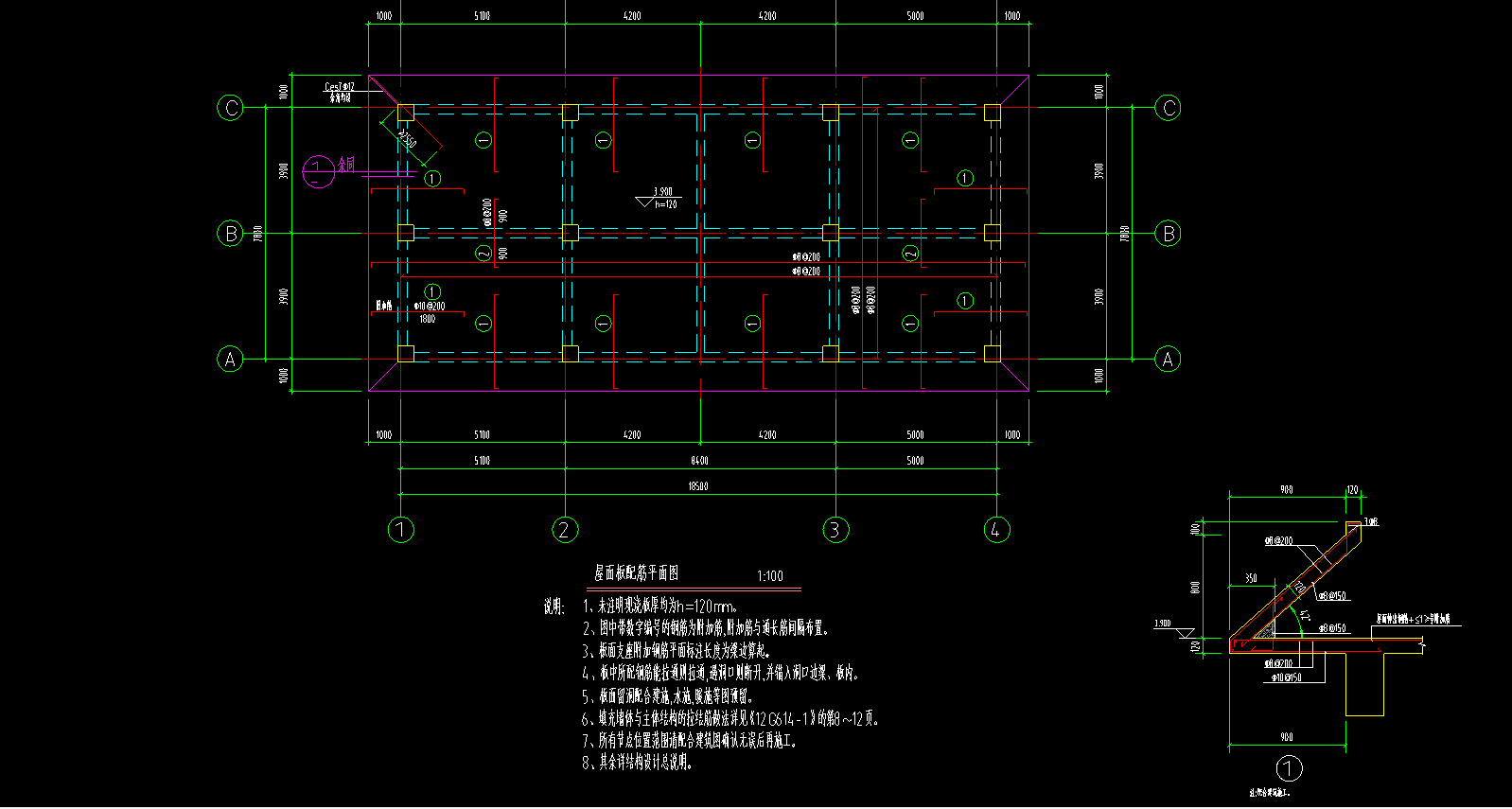Select the φ10@200 label above 1800
The height and width of the screenshot is (809, 1512).
430,307
